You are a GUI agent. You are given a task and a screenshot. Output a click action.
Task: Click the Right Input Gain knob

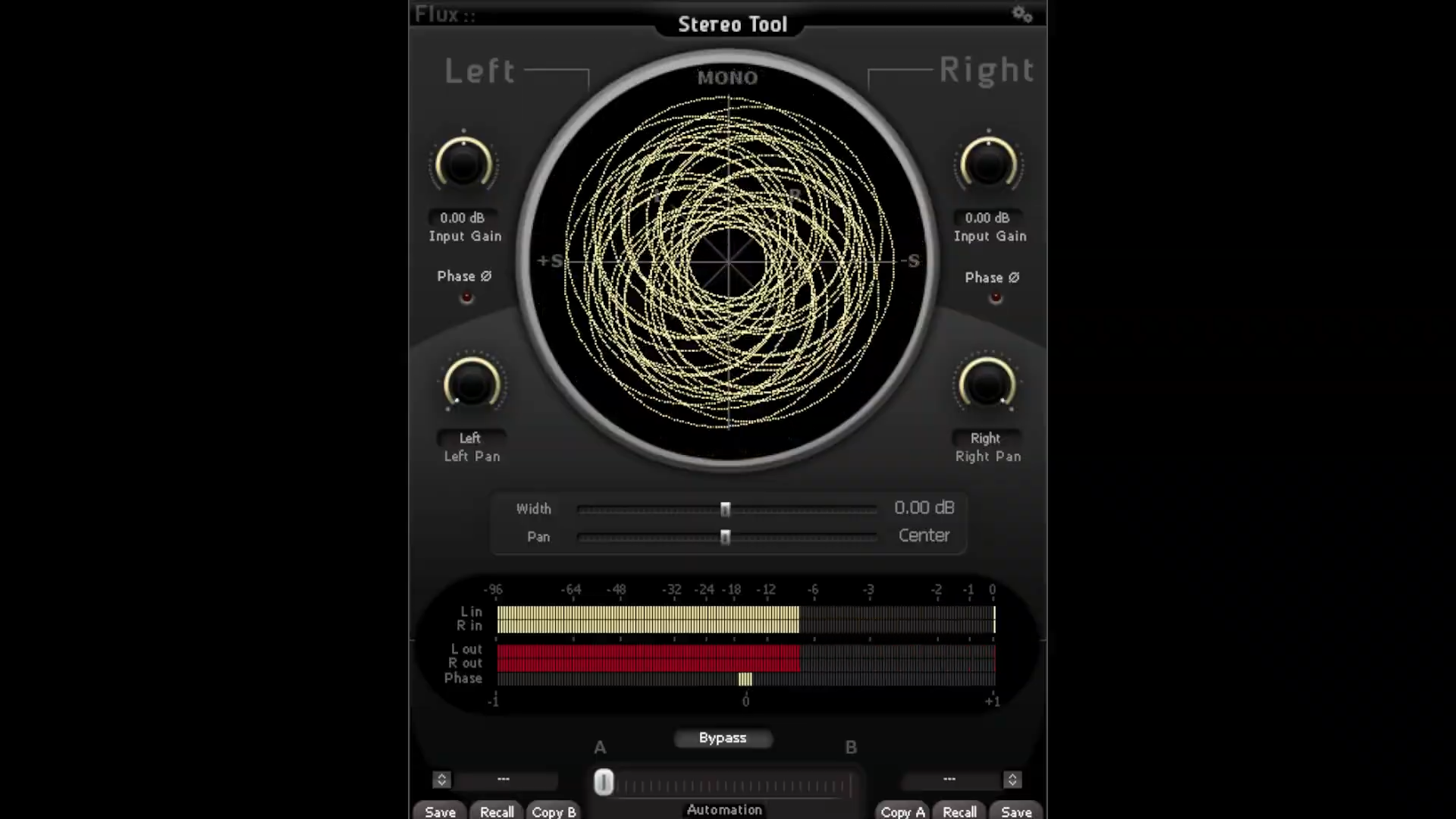coord(988,165)
